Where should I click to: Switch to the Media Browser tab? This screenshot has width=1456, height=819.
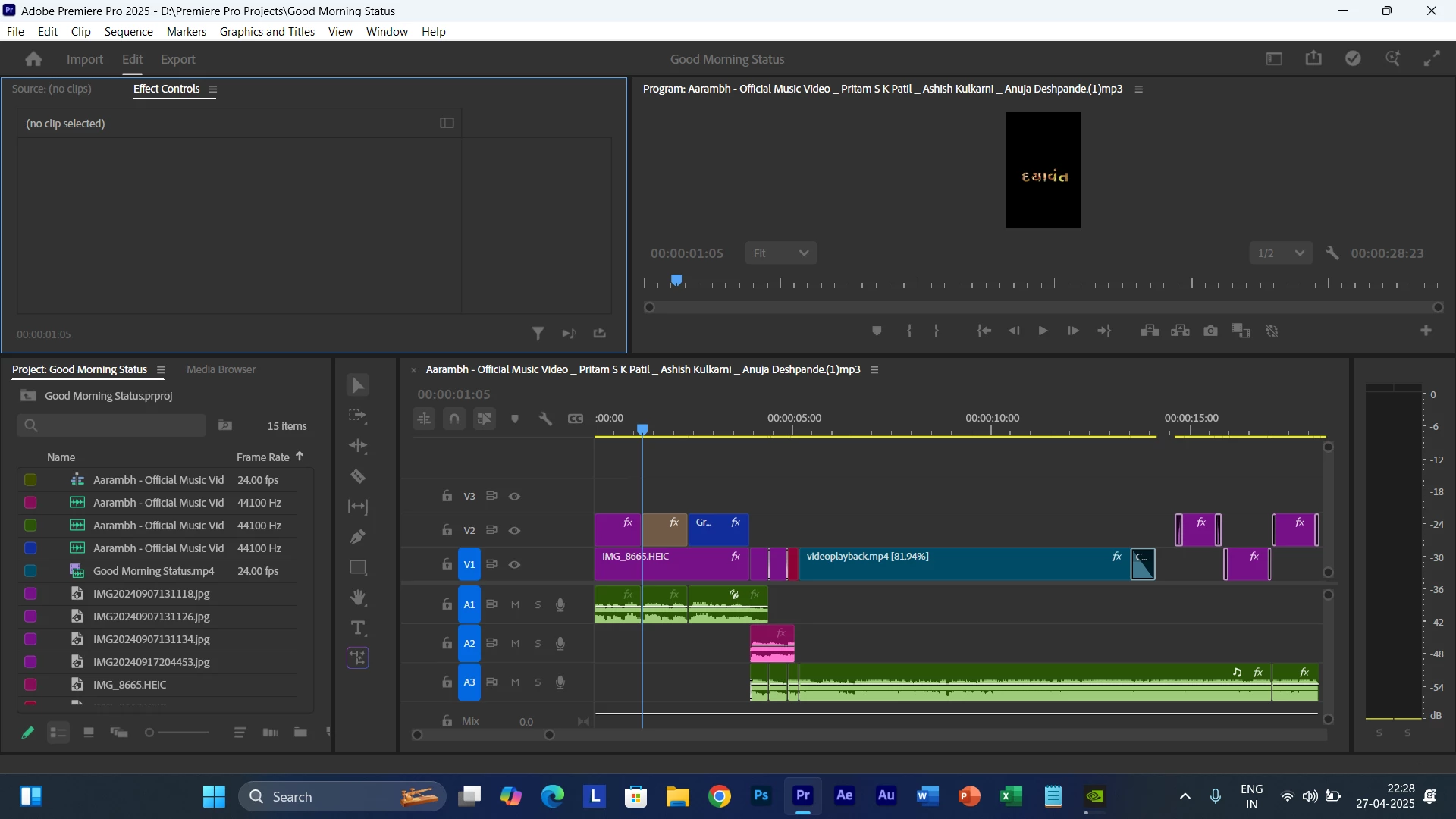221,369
